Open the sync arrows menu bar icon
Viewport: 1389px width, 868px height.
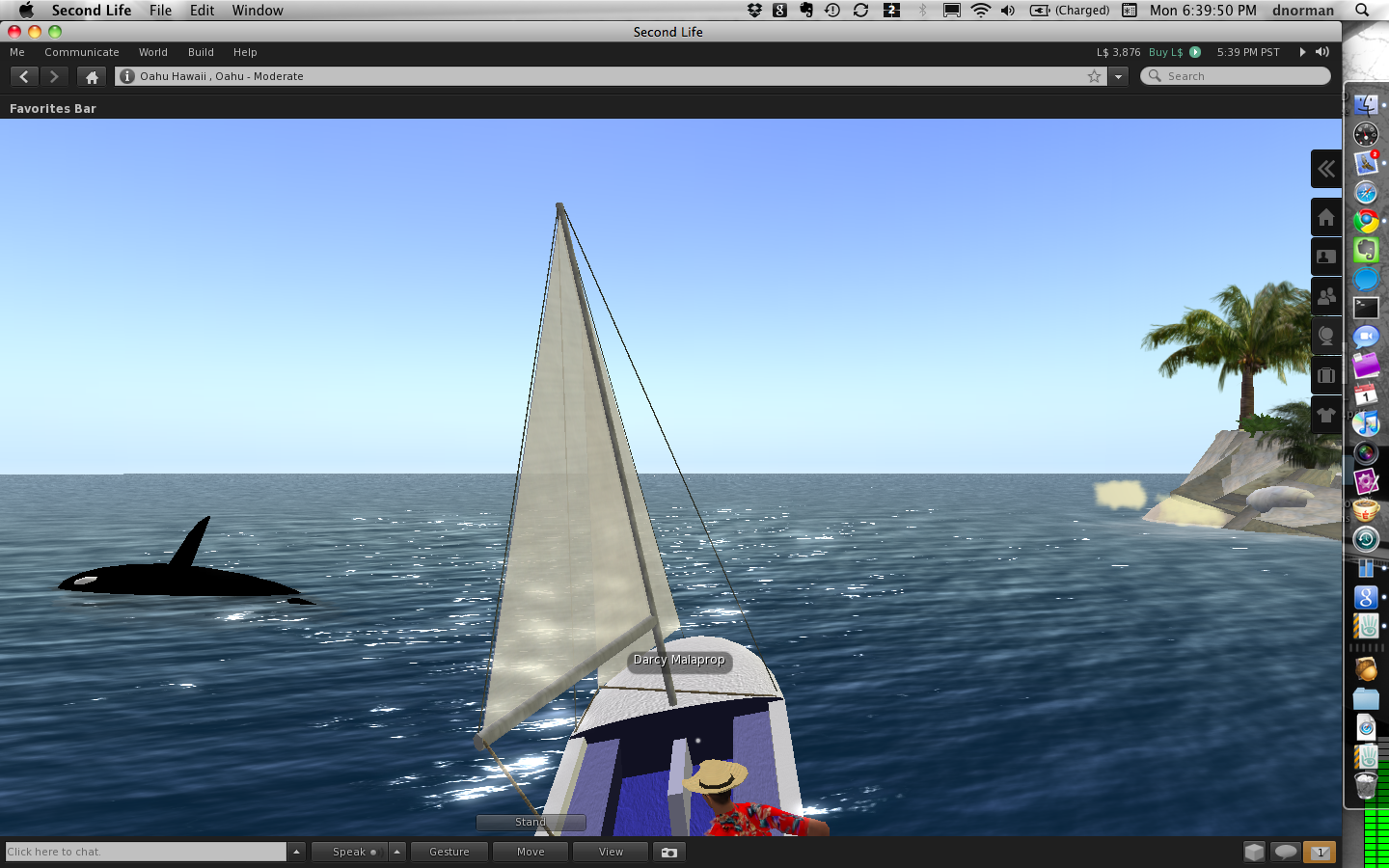pyautogui.click(x=860, y=11)
